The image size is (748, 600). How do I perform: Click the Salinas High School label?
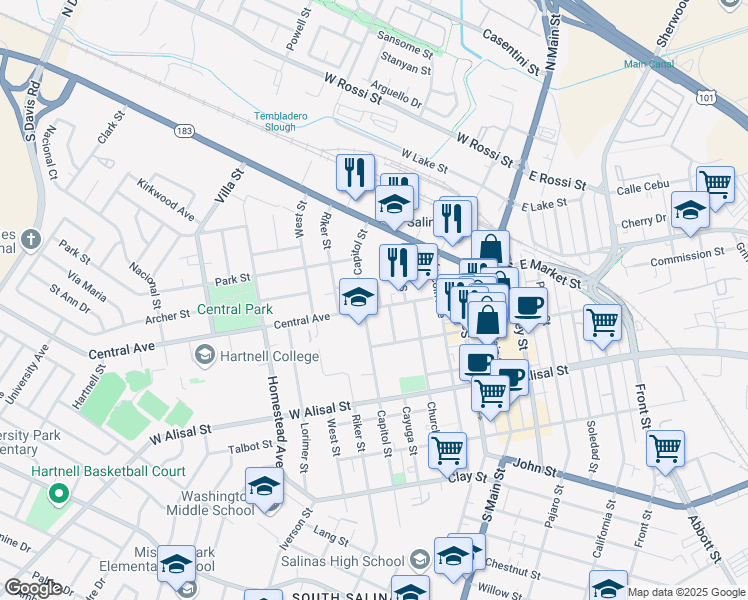[x=343, y=561]
